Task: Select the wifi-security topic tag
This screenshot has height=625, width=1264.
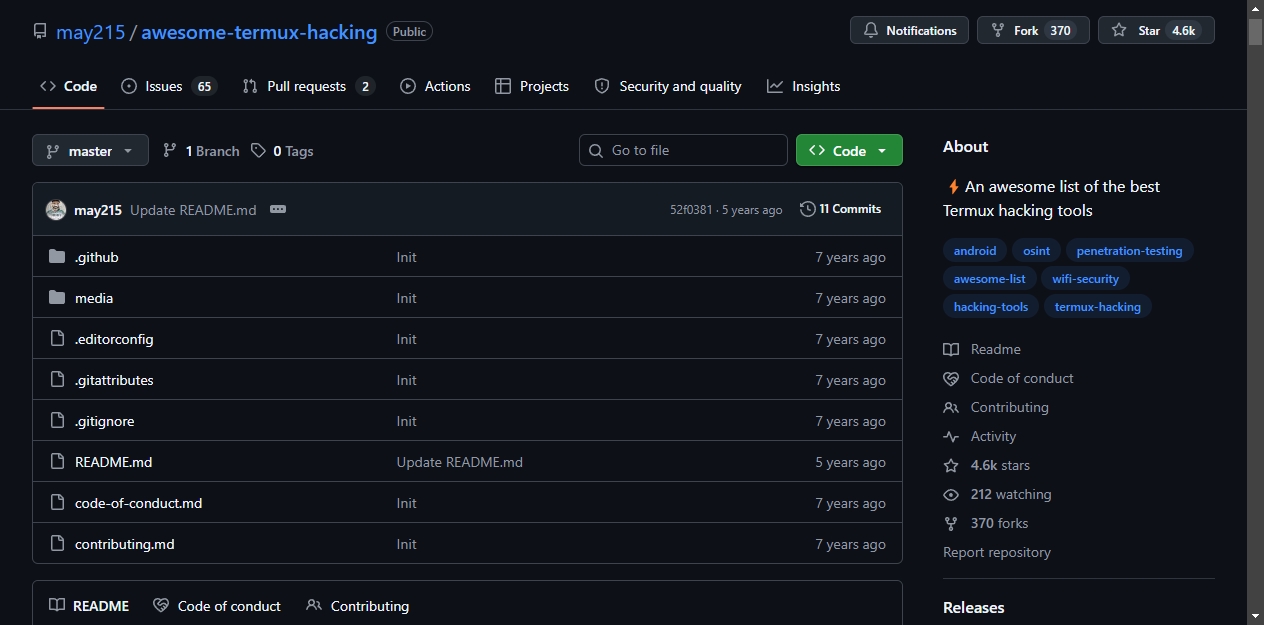Action: (1085, 279)
